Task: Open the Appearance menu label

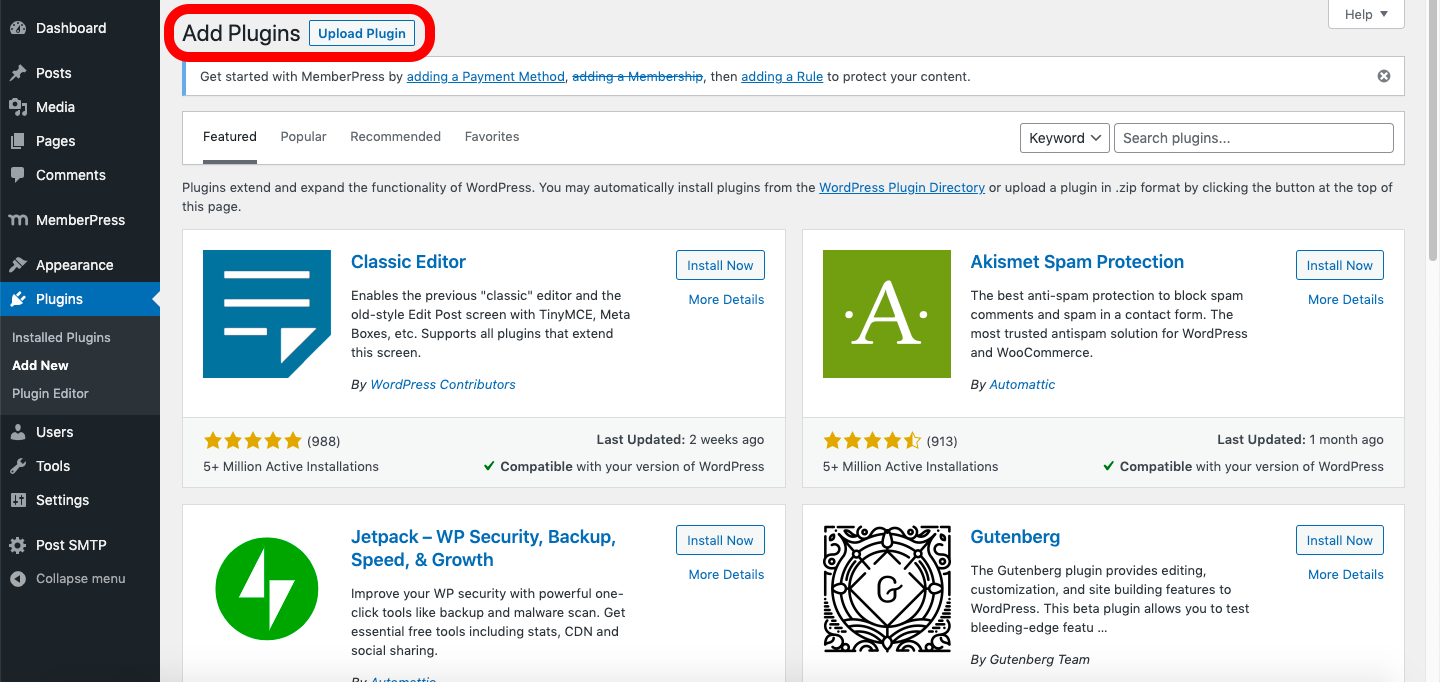Action: coord(75,265)
